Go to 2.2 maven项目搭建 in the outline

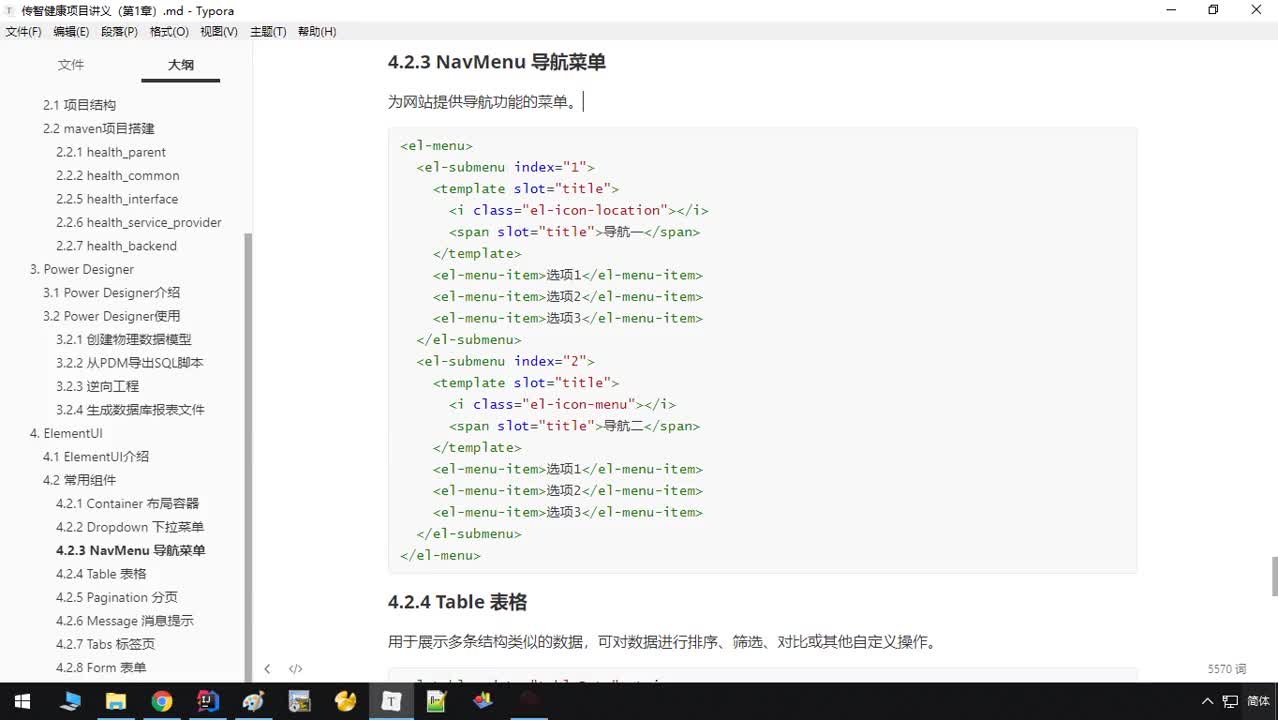click(x=99, y=128)
